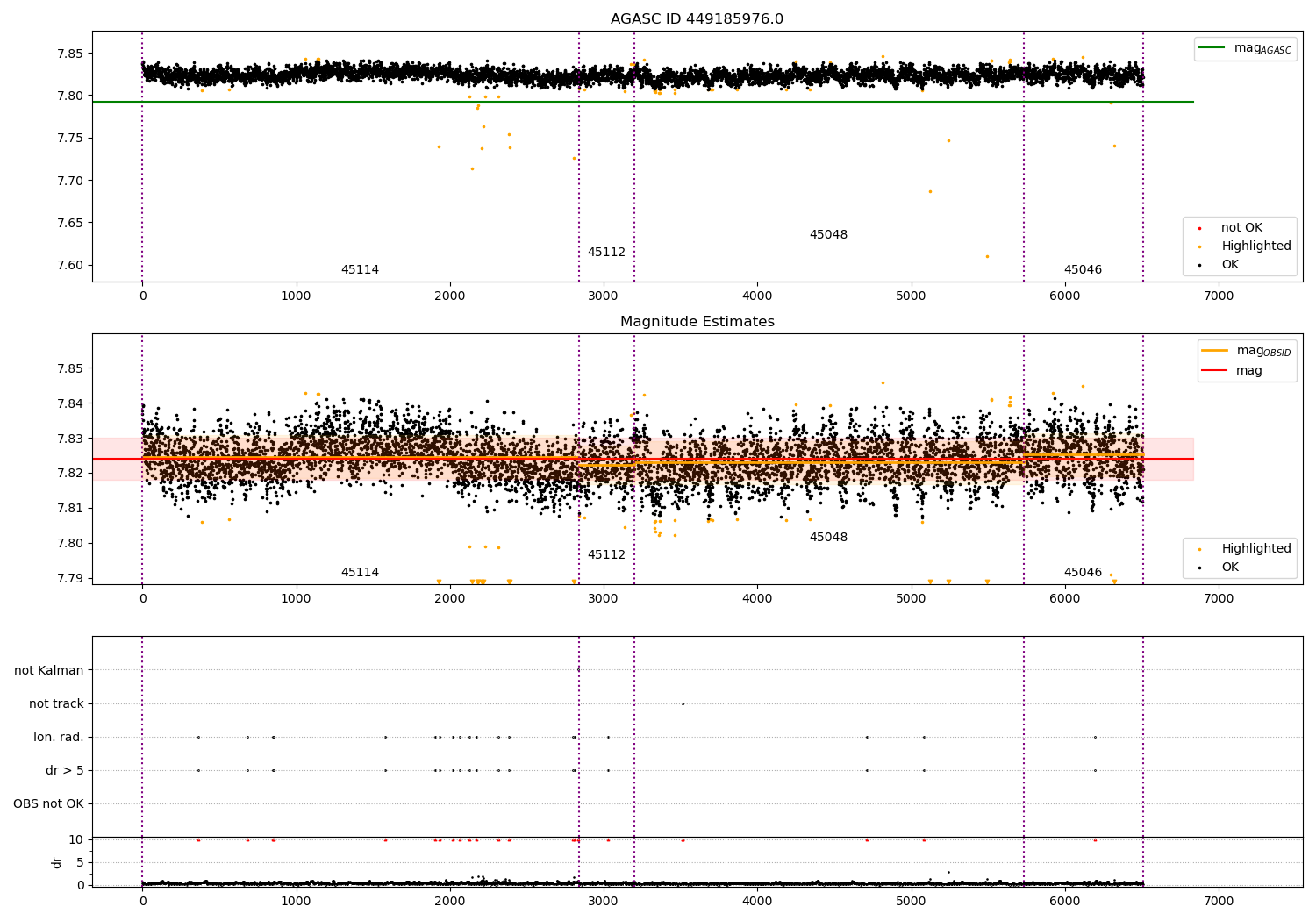The image size is (1316, 921).
Task: Click the single data point in the "not track" row
Action: pyautogui.click(x=683, y=703)
